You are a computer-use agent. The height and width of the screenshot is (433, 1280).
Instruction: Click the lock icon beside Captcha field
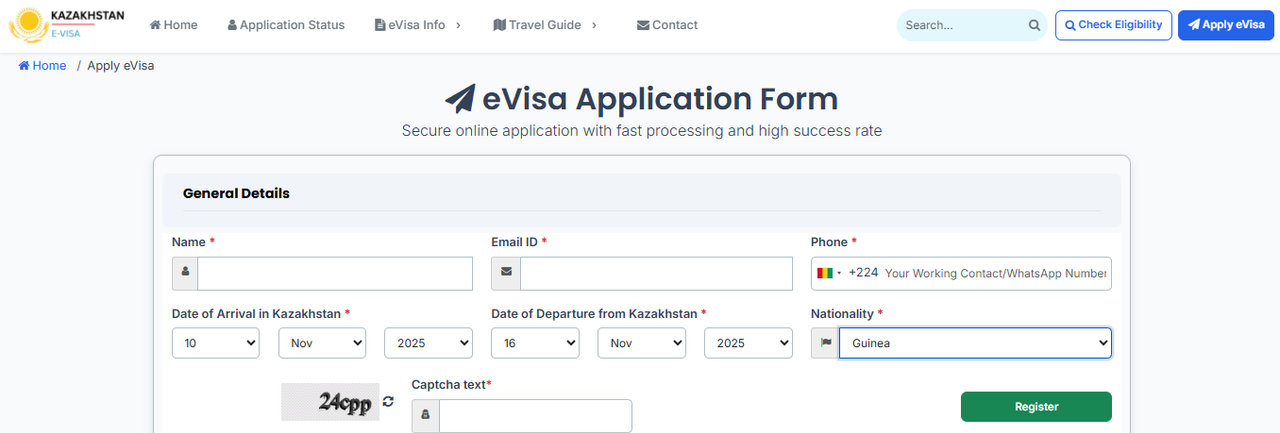coord(425,416)
